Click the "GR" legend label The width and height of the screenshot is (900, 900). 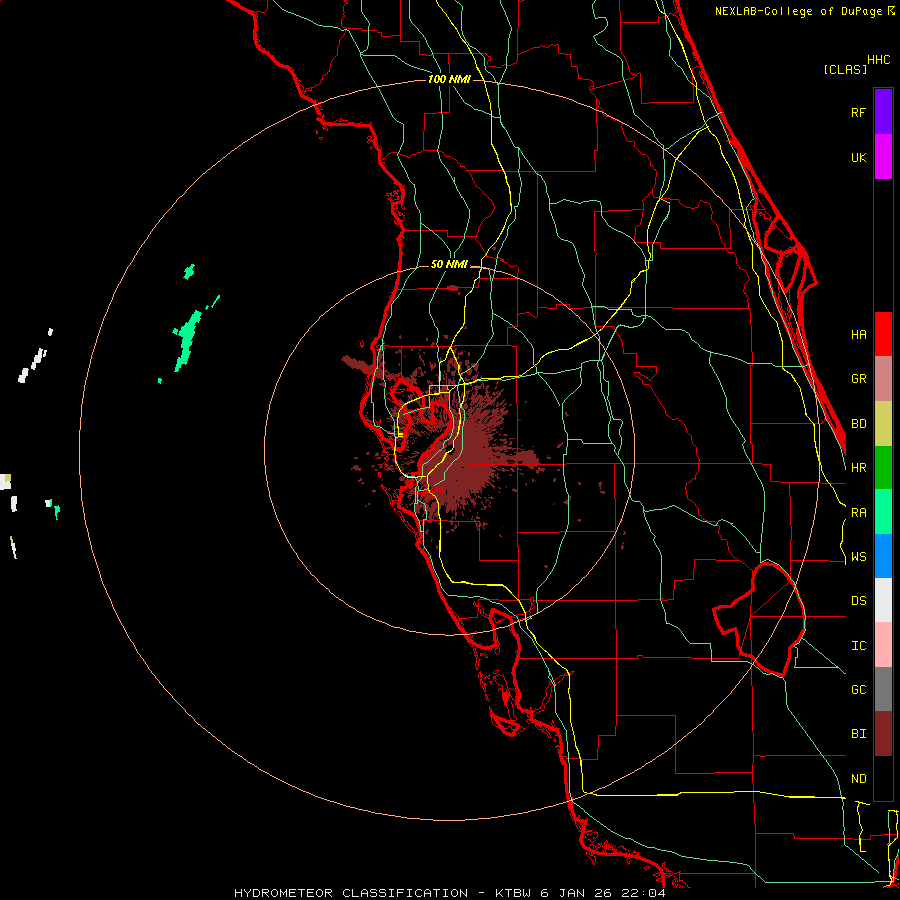[858, 379]
